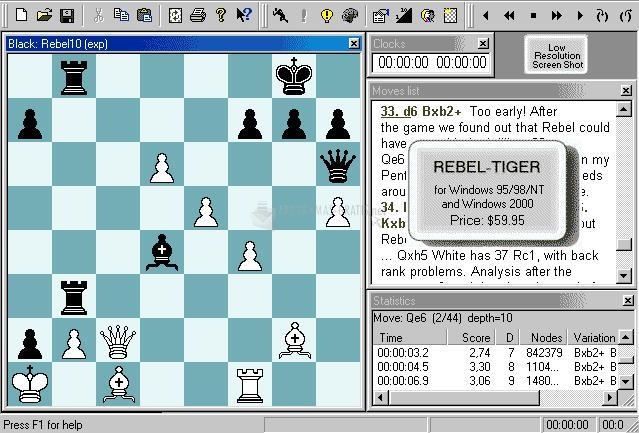Click the black king on the board
Screen dimensions: 639x433
(294, 76)
